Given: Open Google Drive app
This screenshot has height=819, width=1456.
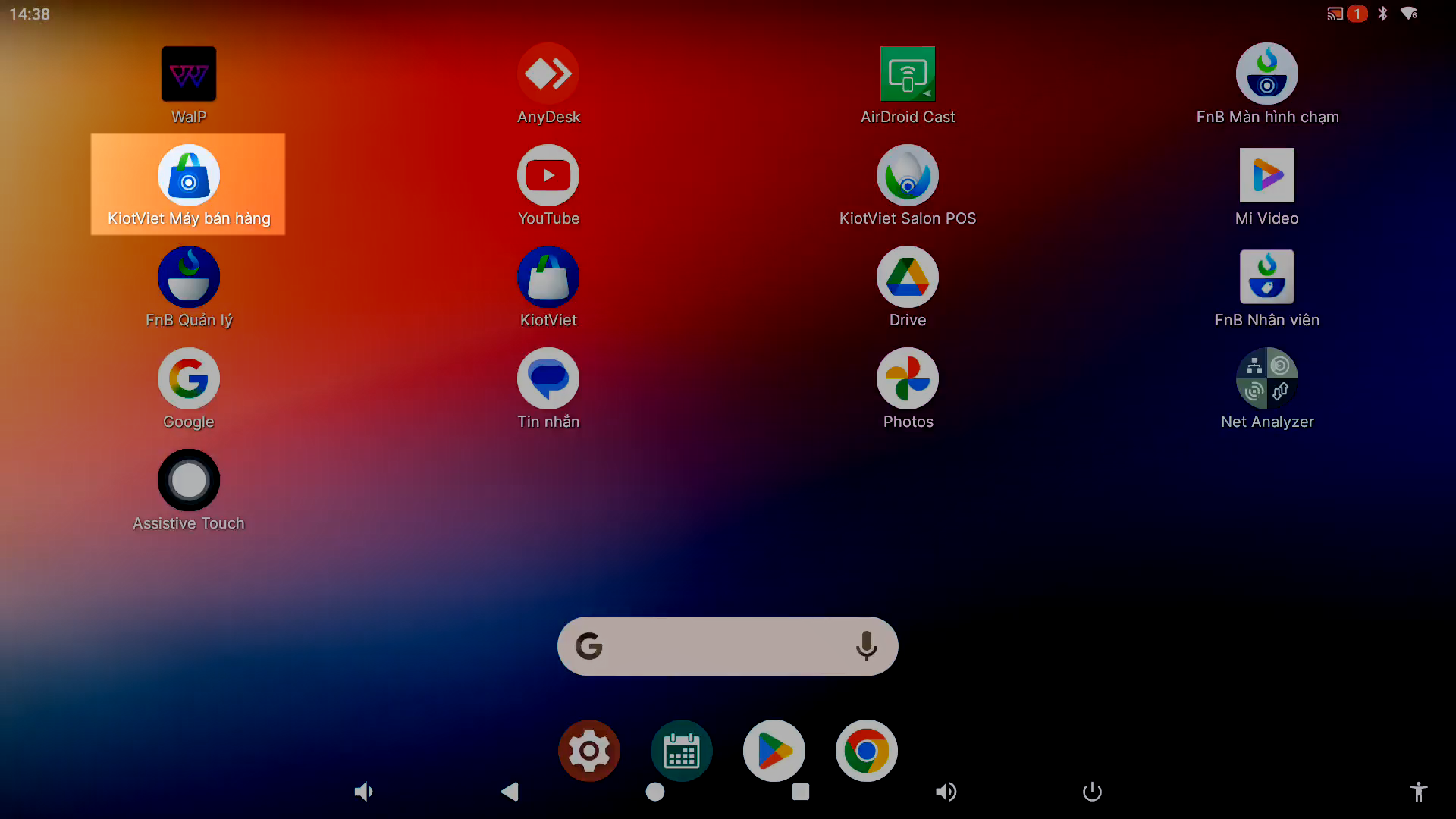Looking at the screenshot, I should (x=908, y=278).
